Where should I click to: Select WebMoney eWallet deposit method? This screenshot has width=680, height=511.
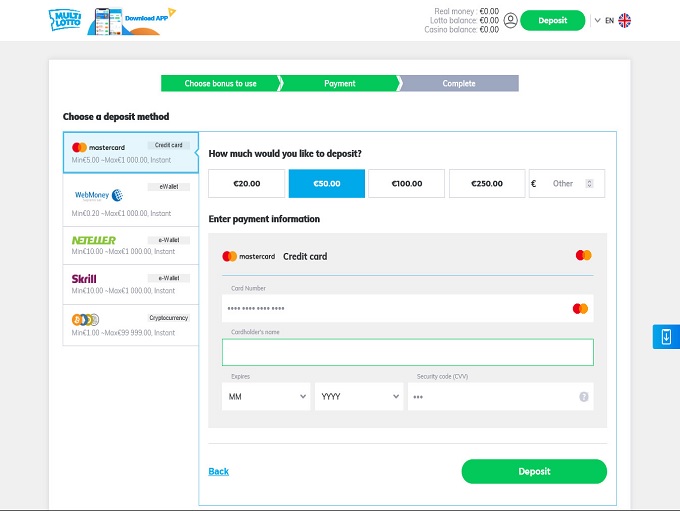[130, 200]
